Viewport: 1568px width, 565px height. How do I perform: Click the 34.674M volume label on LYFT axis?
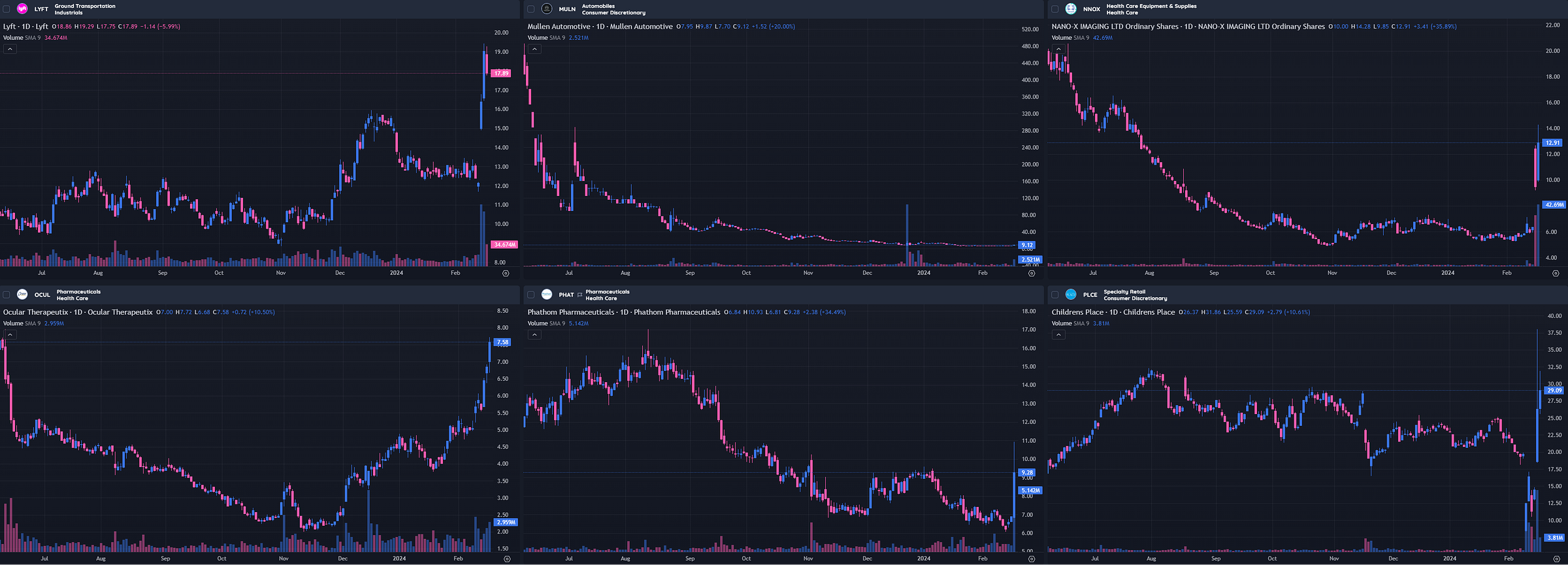tap(504, 245)
